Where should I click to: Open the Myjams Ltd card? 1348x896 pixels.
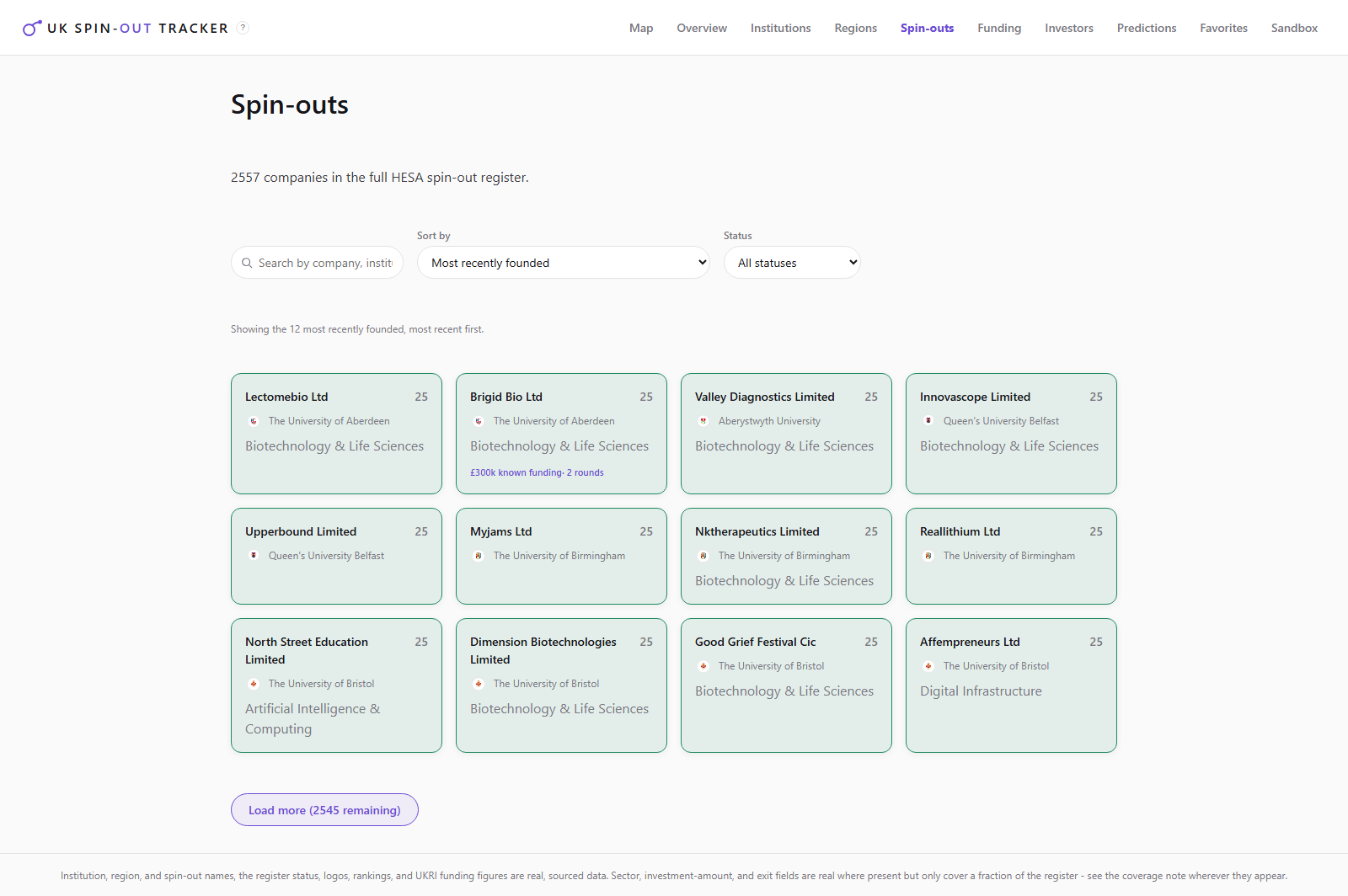pyautogui.click(x=561, y=556)
